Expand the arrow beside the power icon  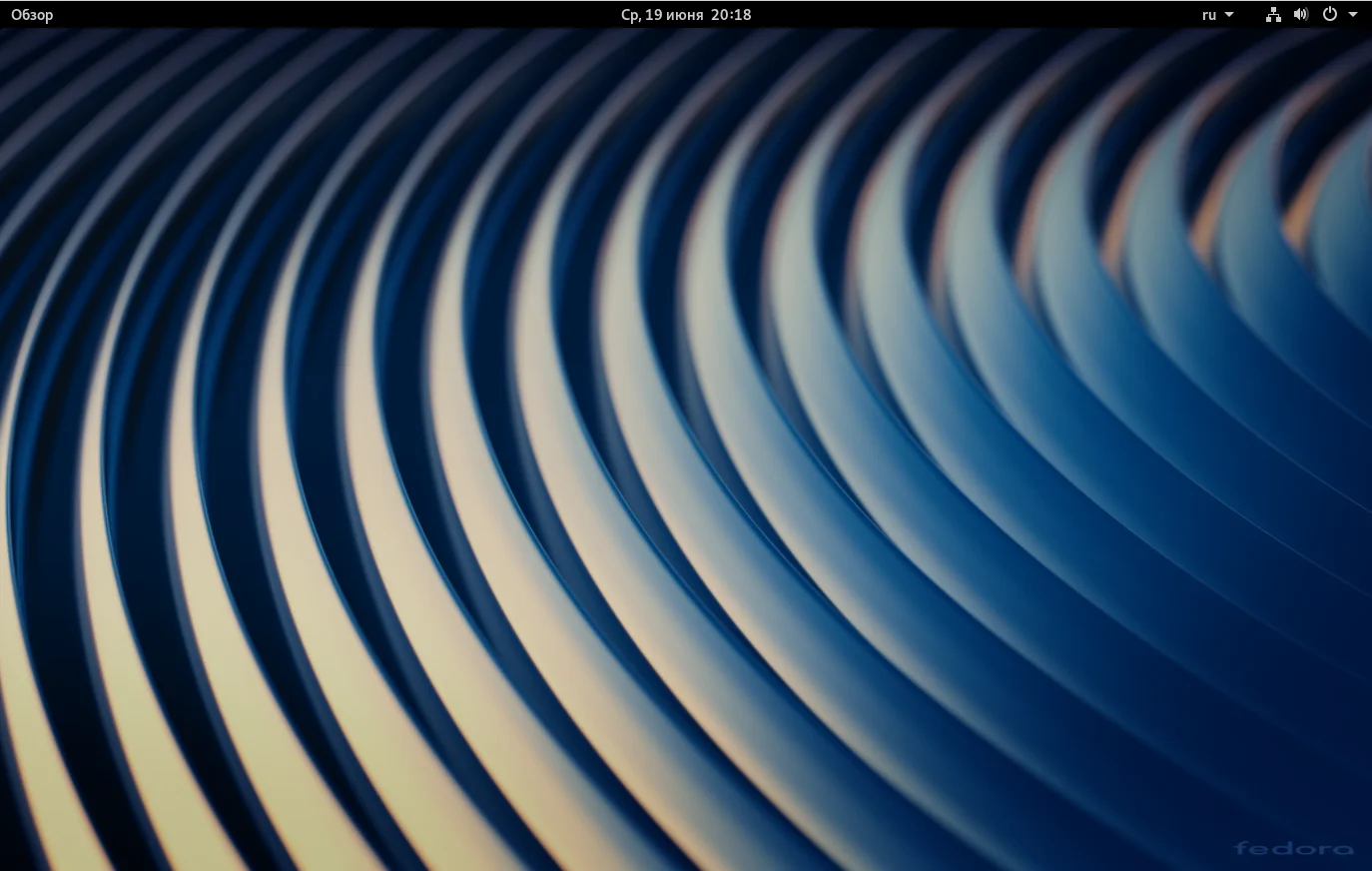coord(1353,15)
